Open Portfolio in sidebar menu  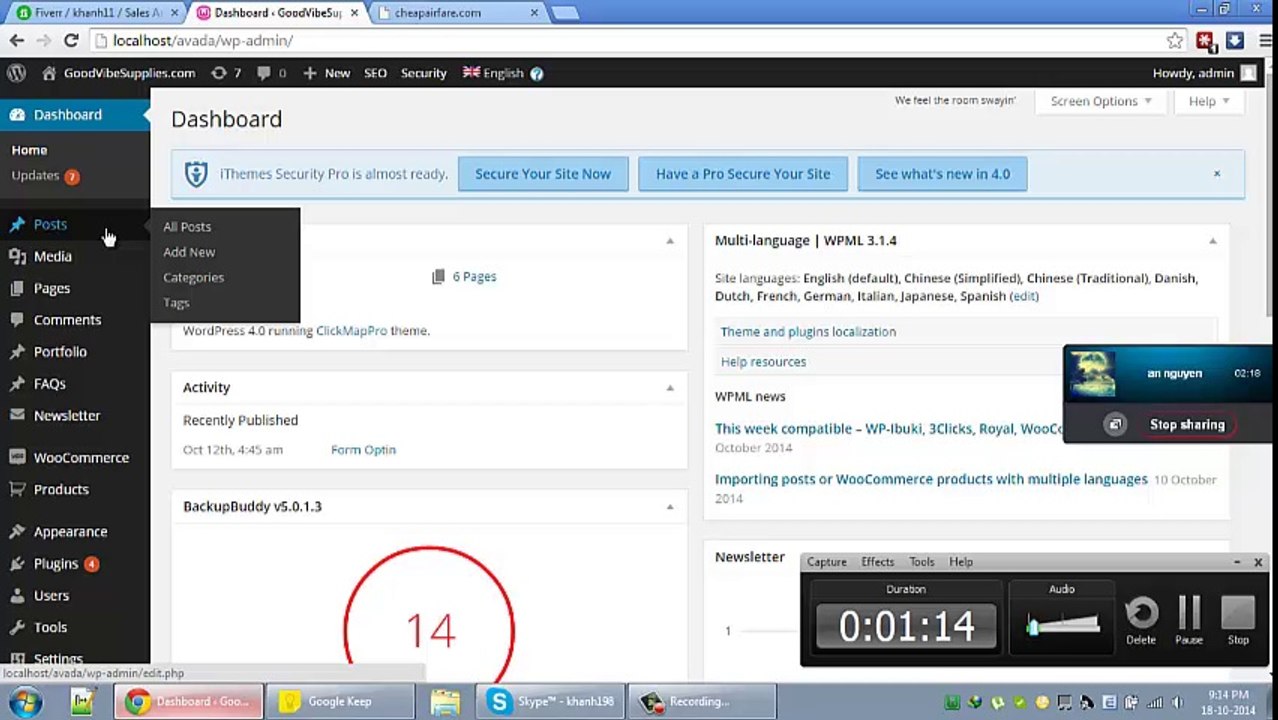(x=60, y=352)
